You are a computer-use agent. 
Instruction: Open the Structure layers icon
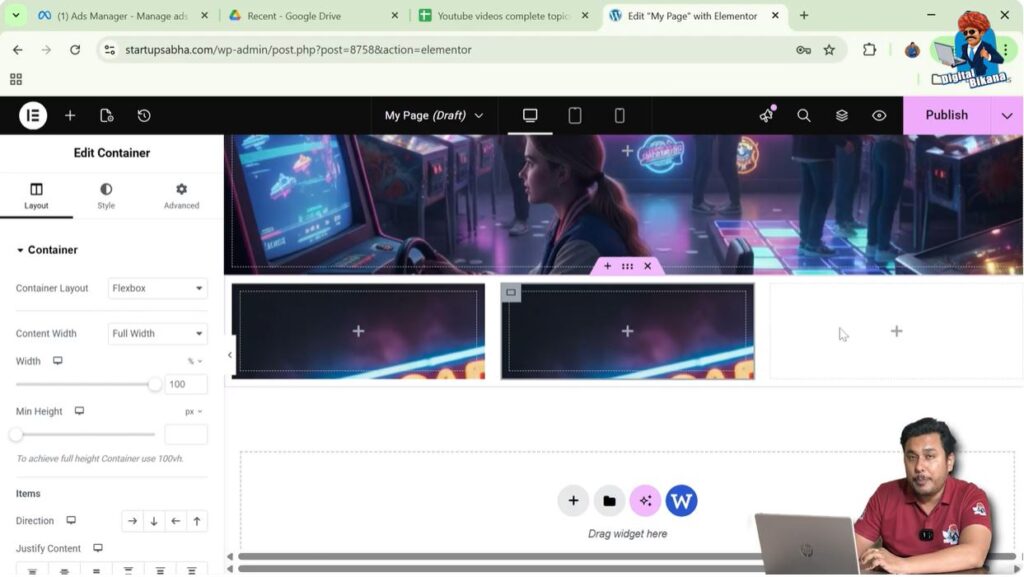[842, 116]
